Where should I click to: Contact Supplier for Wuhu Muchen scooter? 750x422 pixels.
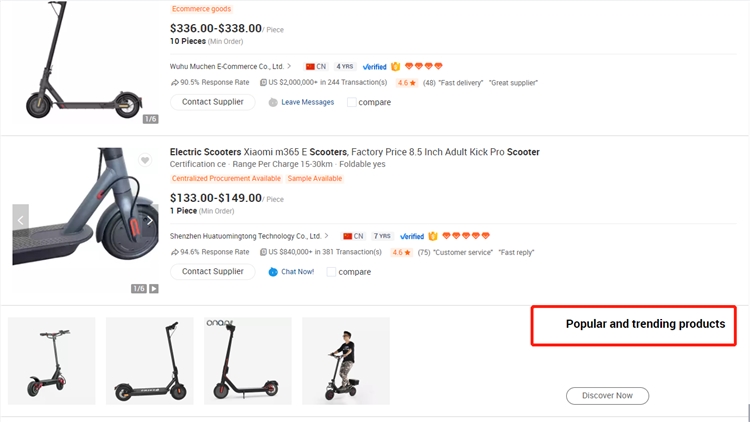pyautogui.click(x=212, y=102)
